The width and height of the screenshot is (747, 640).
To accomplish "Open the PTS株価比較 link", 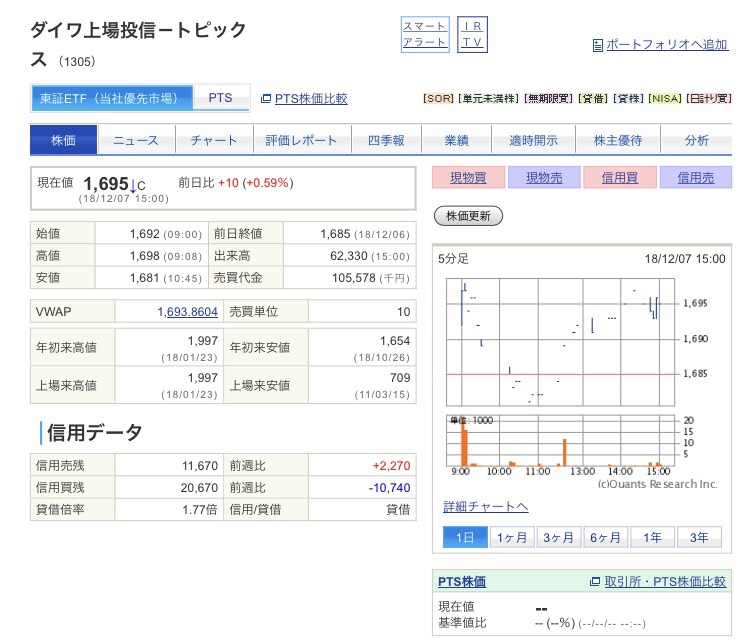I will pyautogui.click(x=311, y=99).
